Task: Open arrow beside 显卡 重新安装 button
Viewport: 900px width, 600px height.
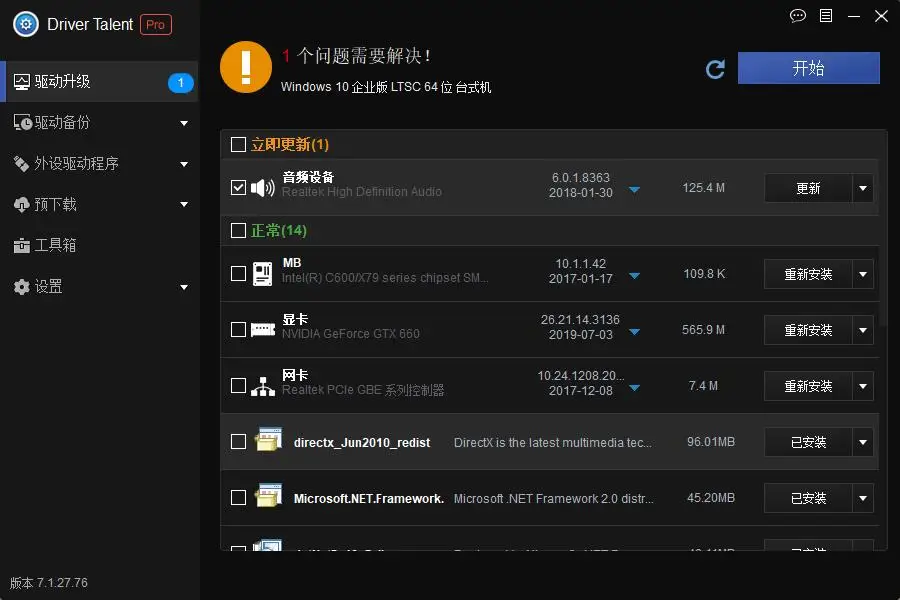Action: tap(863, 330)
